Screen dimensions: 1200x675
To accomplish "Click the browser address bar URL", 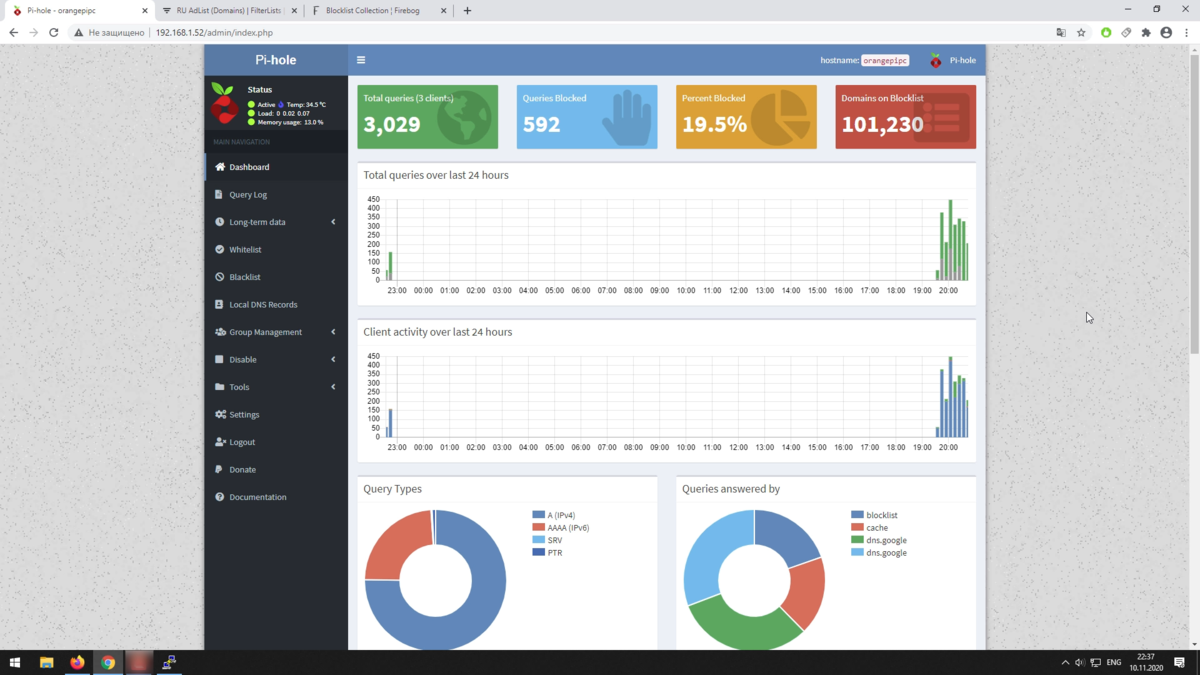I will [214, 33].
